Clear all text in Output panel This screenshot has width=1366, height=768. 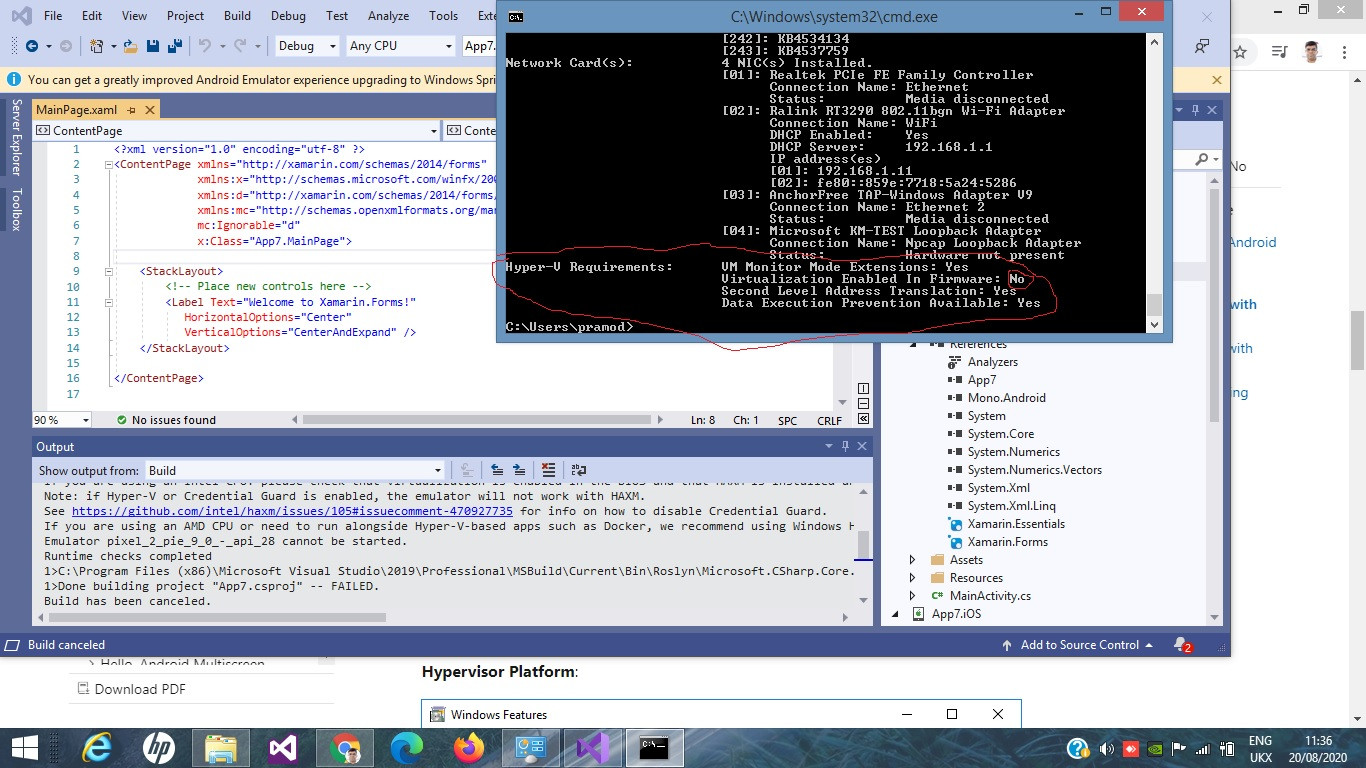click(x=548, y=470)
